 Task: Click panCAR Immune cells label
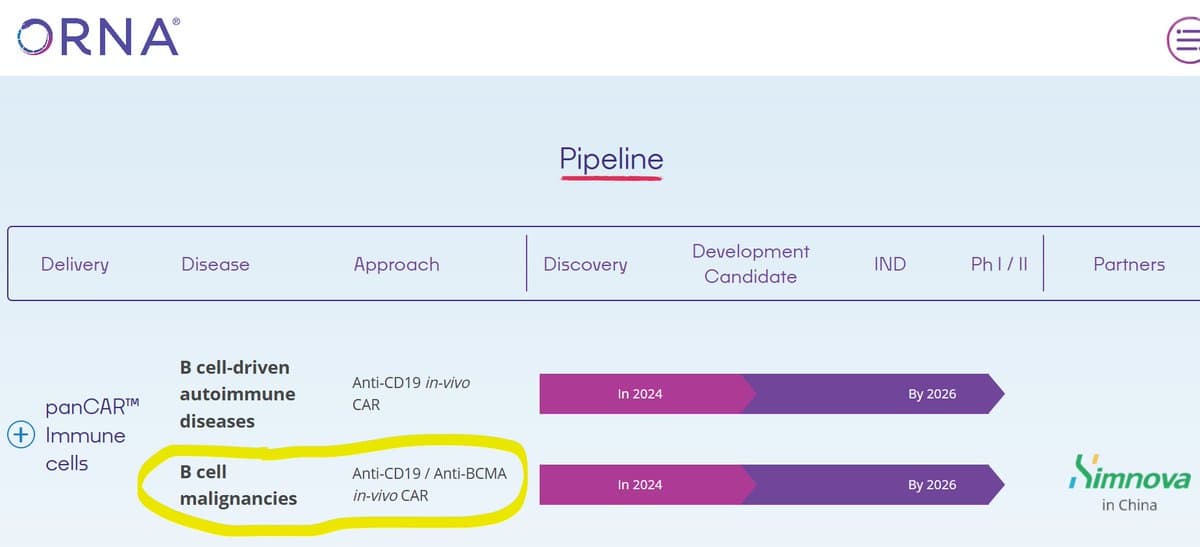tap(86, 435)
